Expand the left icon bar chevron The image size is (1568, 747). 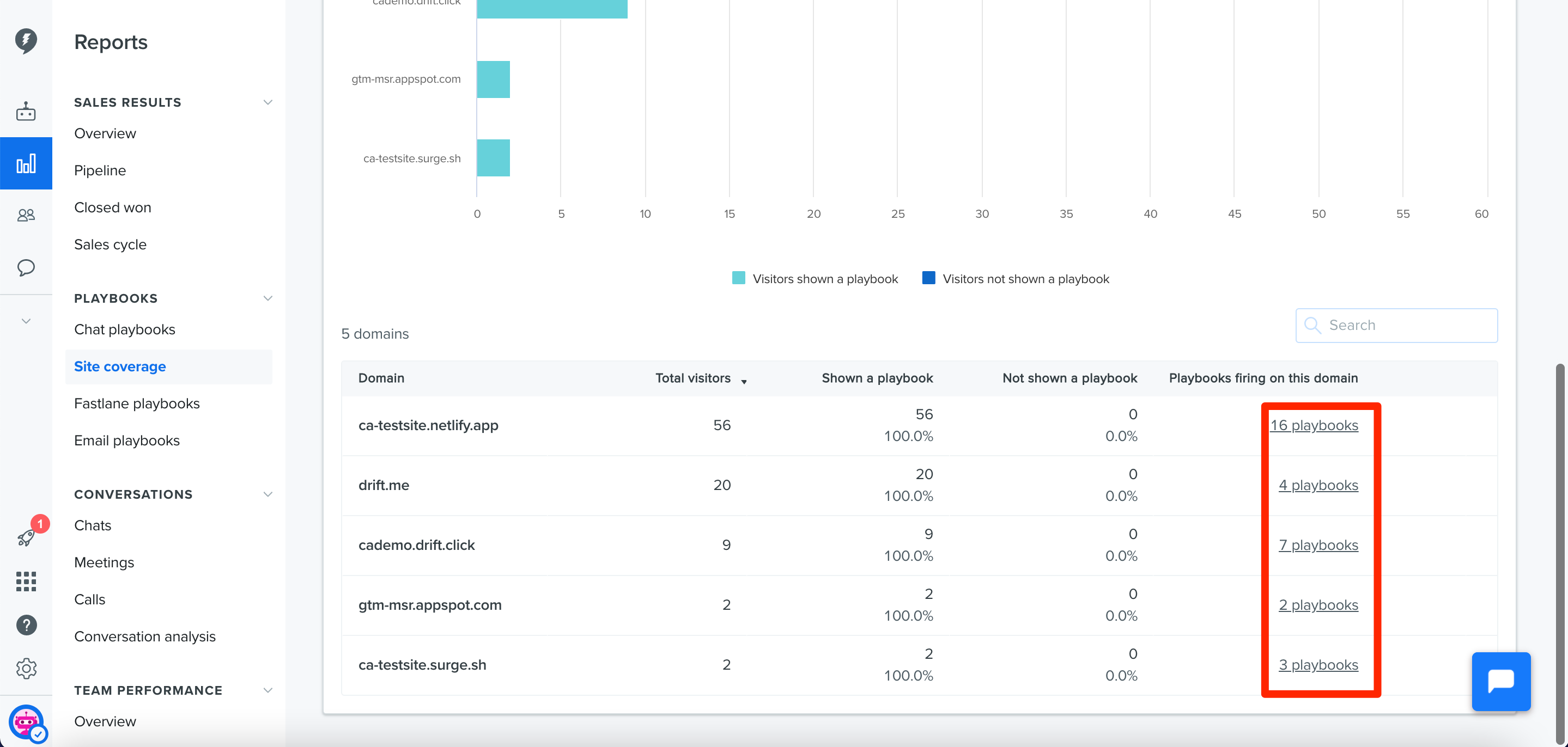(26, 321)
